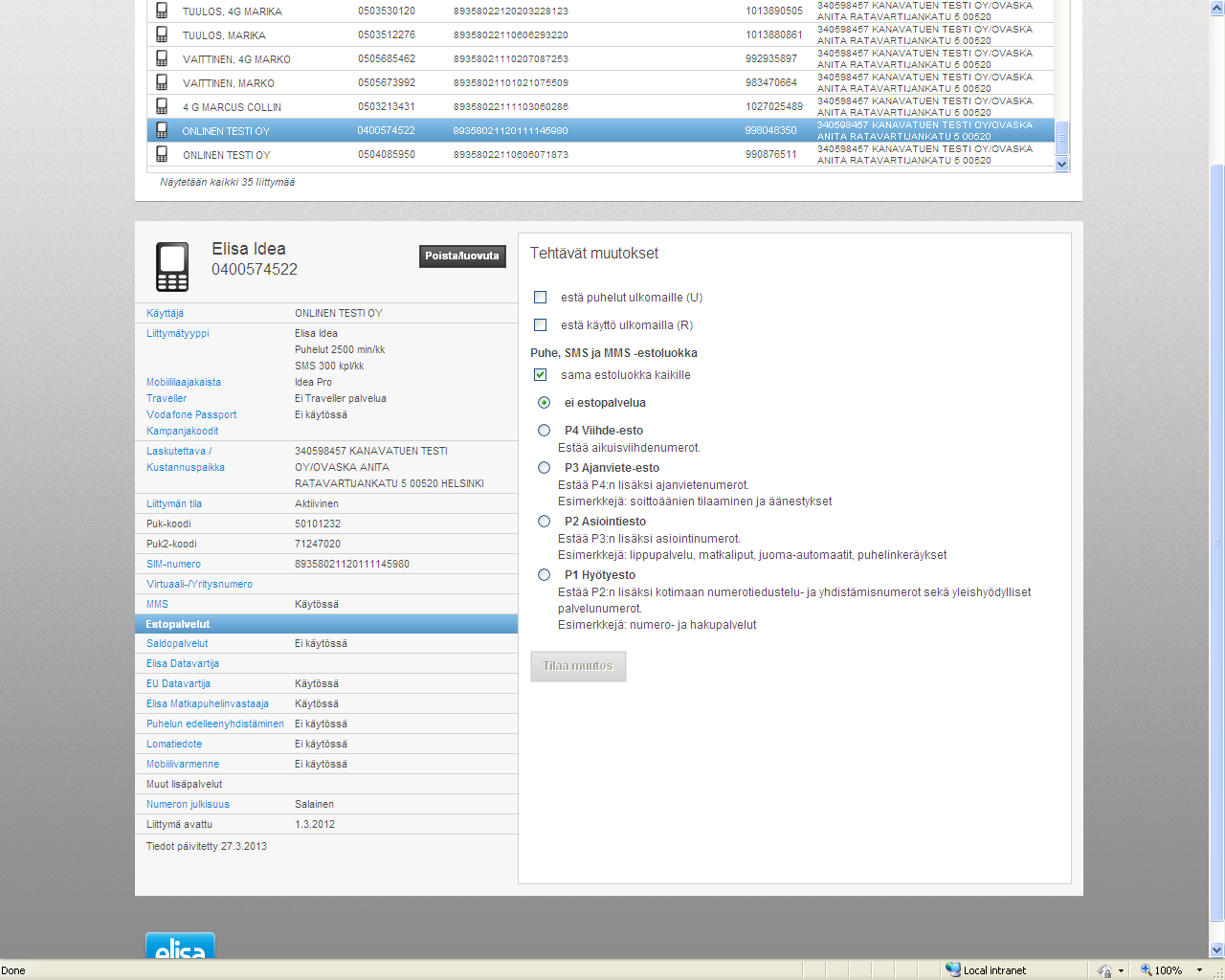Open EU Datavartija settings
This screenshot has width=1225, height=980.
(178, 684)
